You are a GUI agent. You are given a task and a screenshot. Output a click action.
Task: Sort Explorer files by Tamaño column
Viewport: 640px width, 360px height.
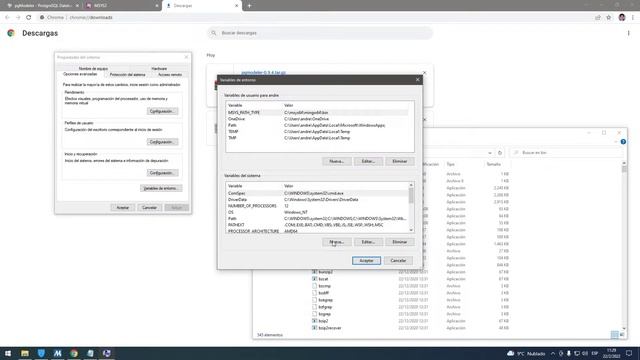point(493,164)
